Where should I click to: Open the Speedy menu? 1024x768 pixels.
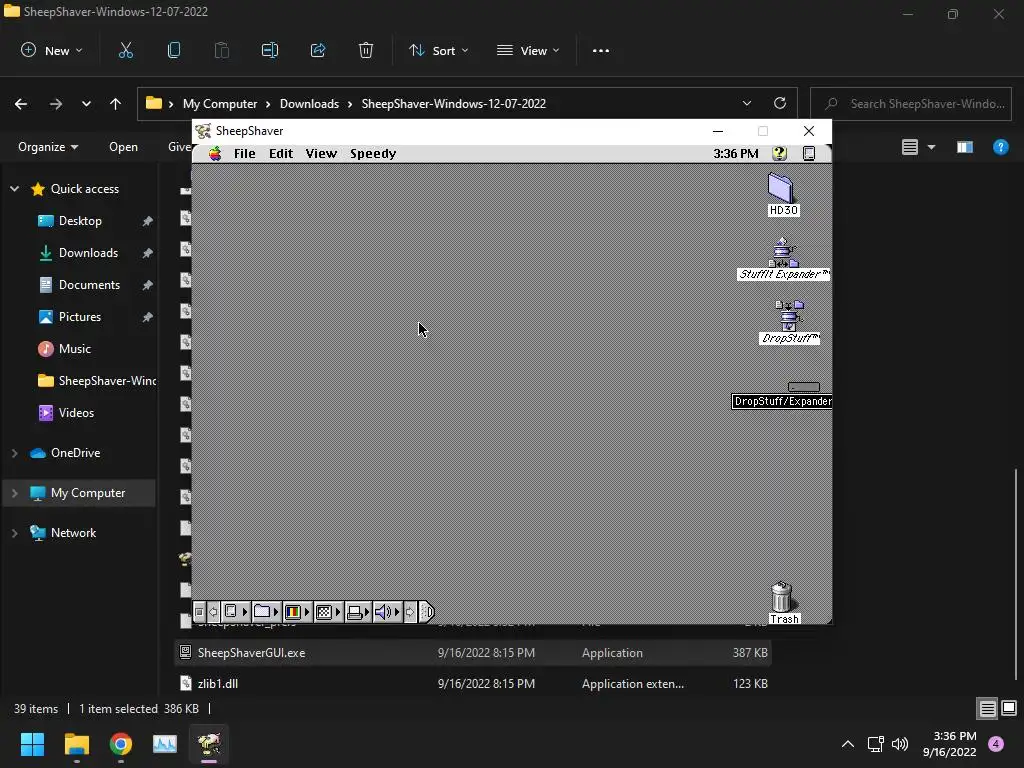[373, 153]
